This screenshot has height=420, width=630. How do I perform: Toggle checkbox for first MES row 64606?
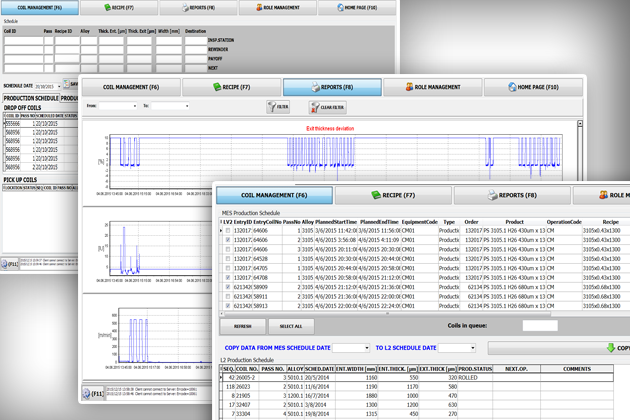(229, 231)
